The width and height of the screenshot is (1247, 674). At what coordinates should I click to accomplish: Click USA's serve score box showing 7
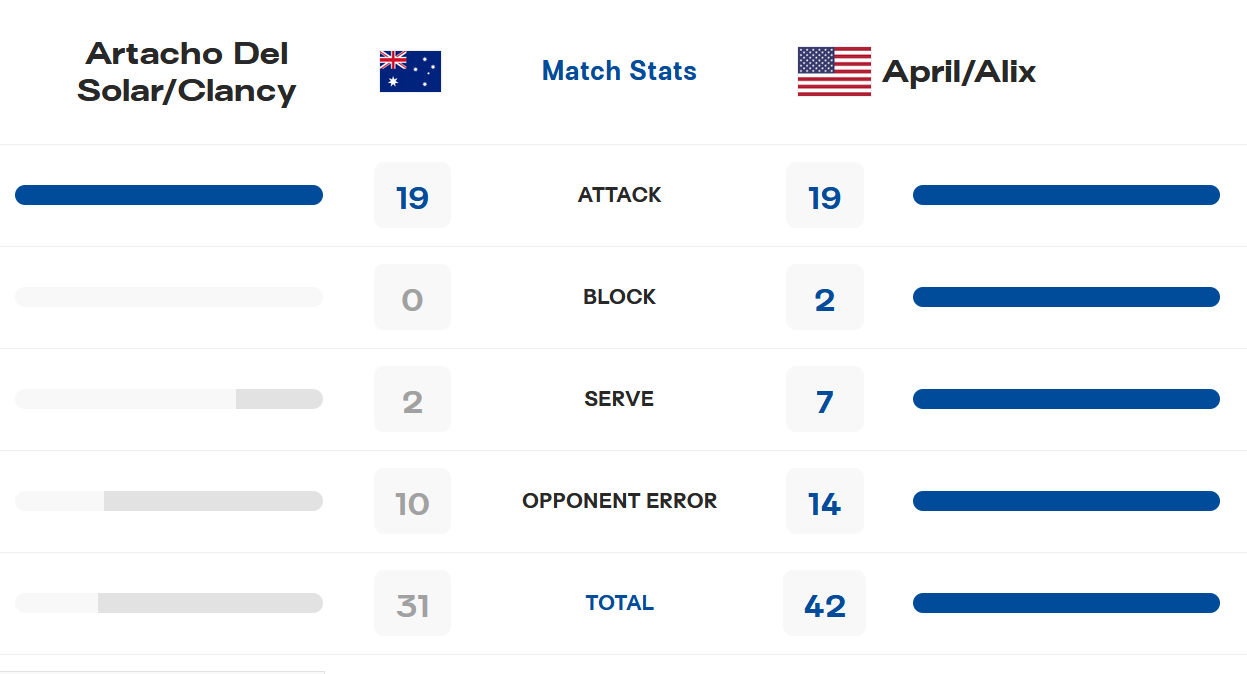824,399
